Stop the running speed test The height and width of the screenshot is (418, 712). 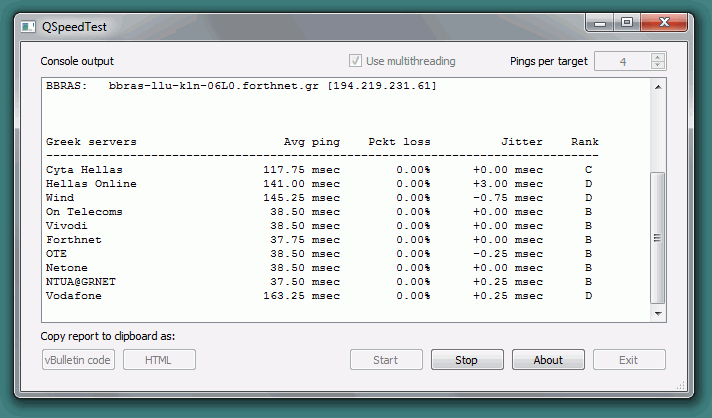point(467,360)
